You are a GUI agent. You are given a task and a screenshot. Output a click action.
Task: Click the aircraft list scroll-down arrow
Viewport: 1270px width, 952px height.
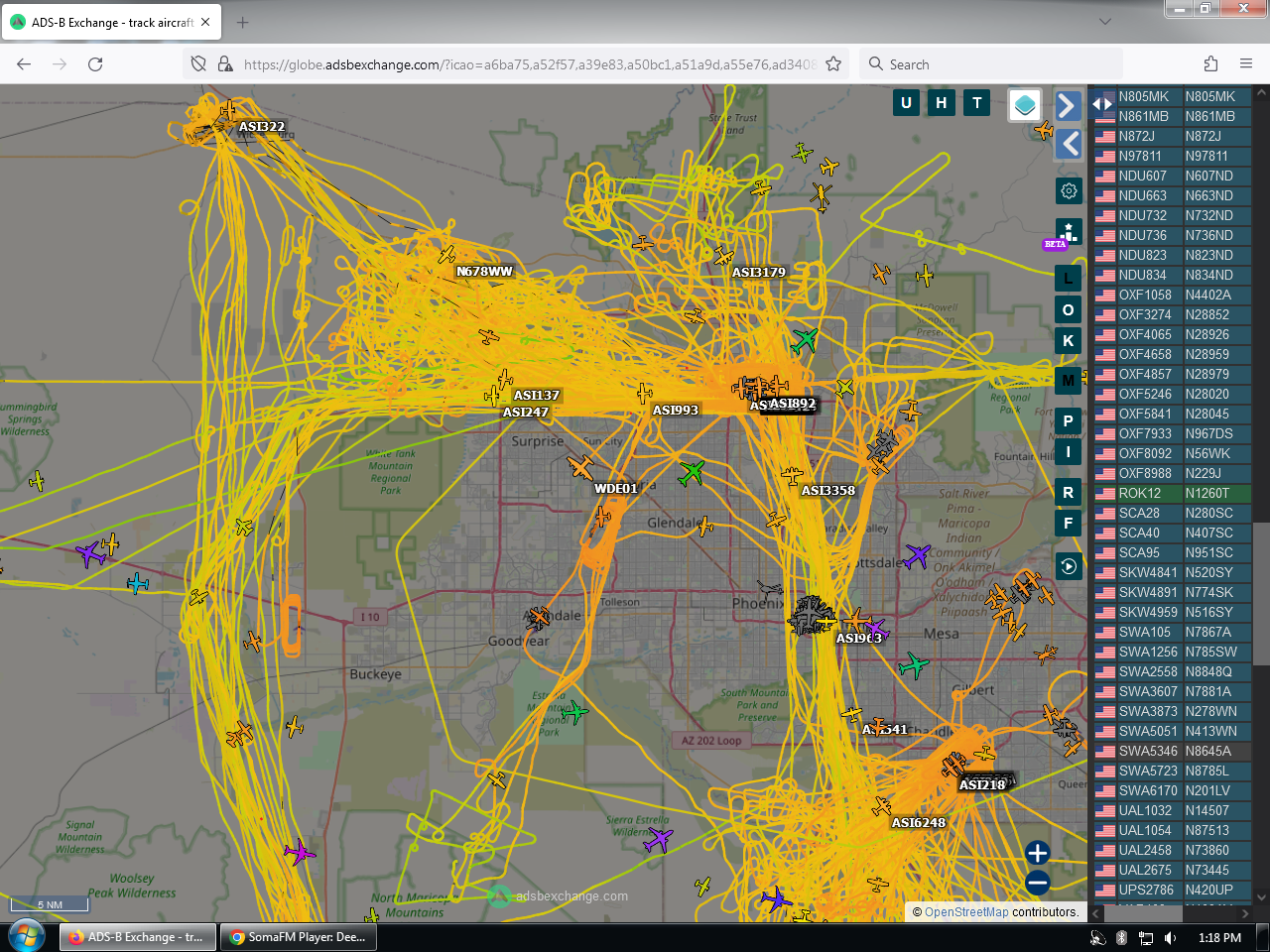point(1261,897)
